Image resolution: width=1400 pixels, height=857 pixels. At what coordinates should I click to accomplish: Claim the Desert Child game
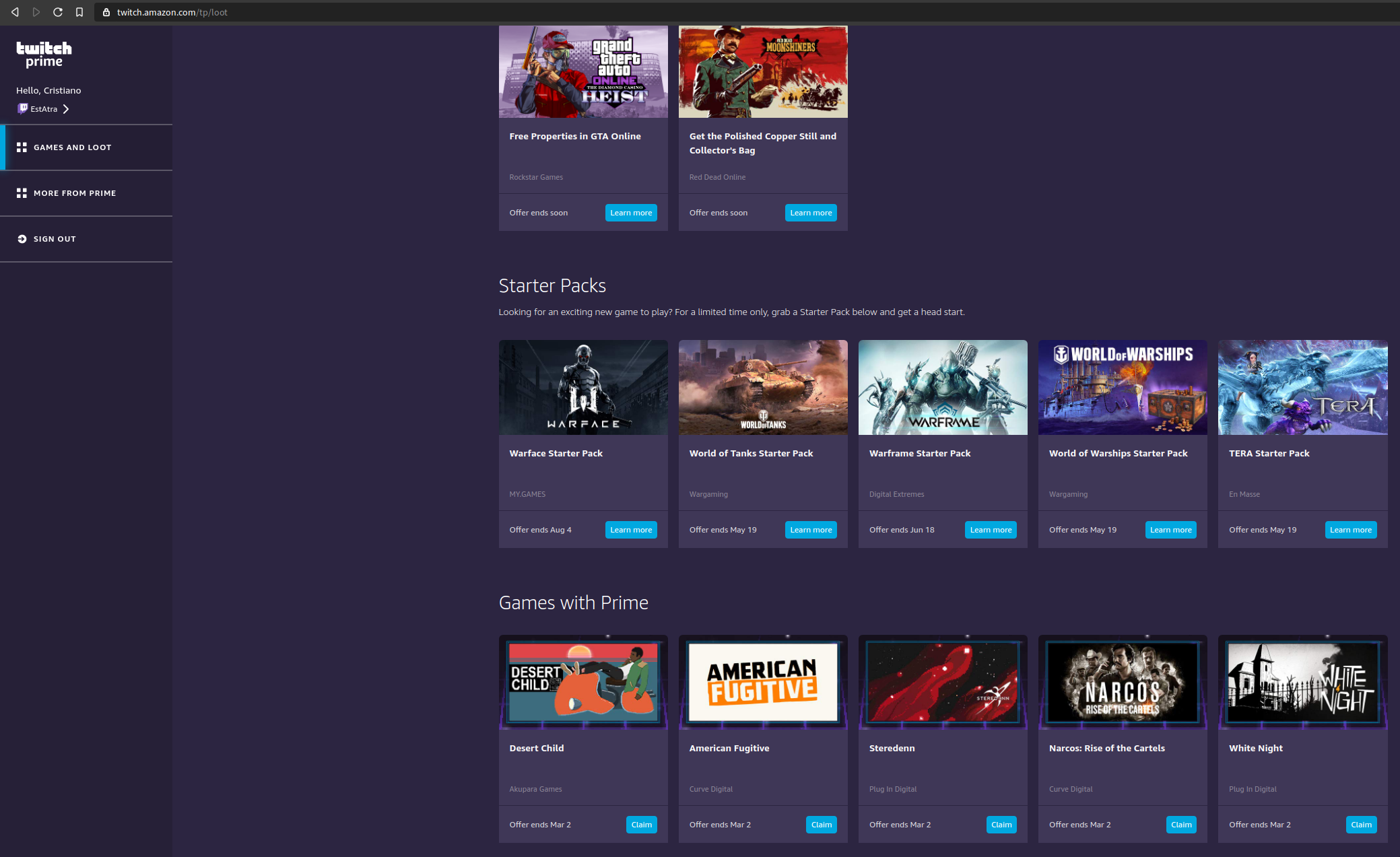click(x=641, y=824)
